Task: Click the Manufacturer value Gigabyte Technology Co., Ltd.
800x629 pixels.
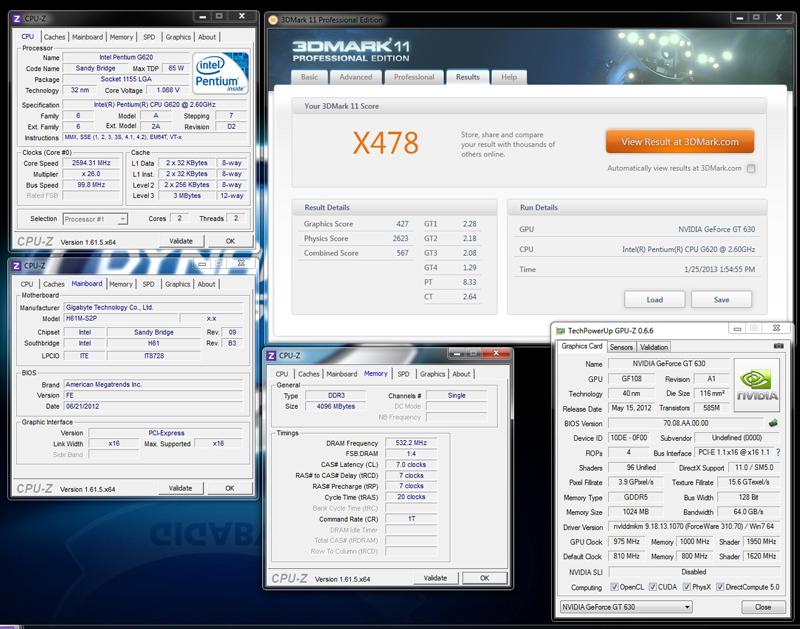Action: (x=153, y=308)
